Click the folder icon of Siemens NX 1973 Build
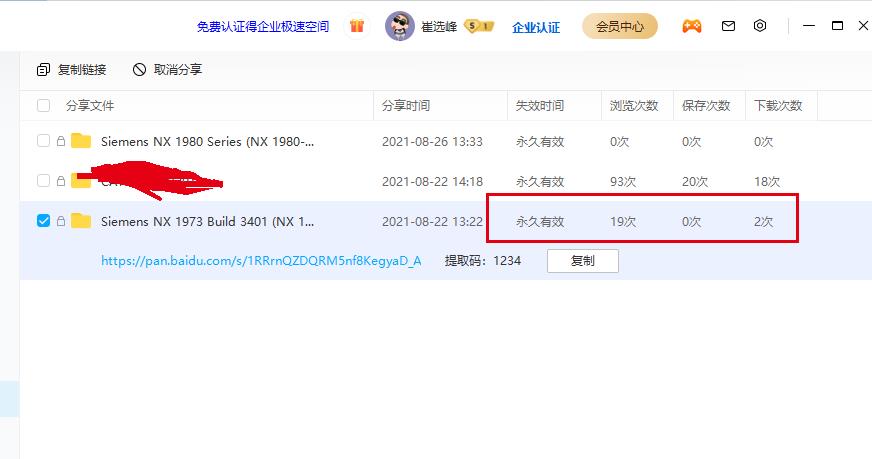This screenshot has width=872, height=459. tap(81, 221)
